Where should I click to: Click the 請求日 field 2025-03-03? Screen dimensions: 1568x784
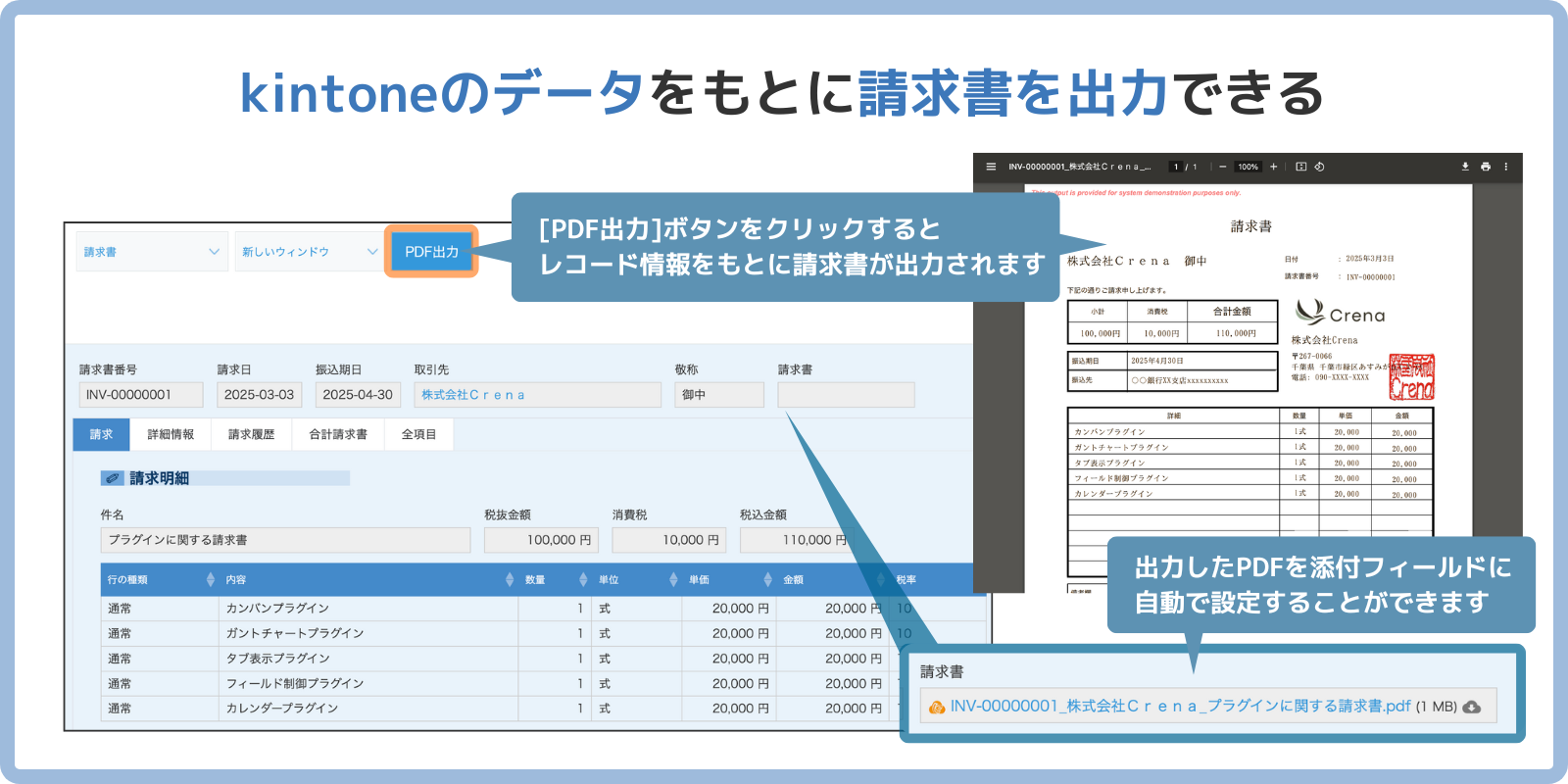pos(260,395)
